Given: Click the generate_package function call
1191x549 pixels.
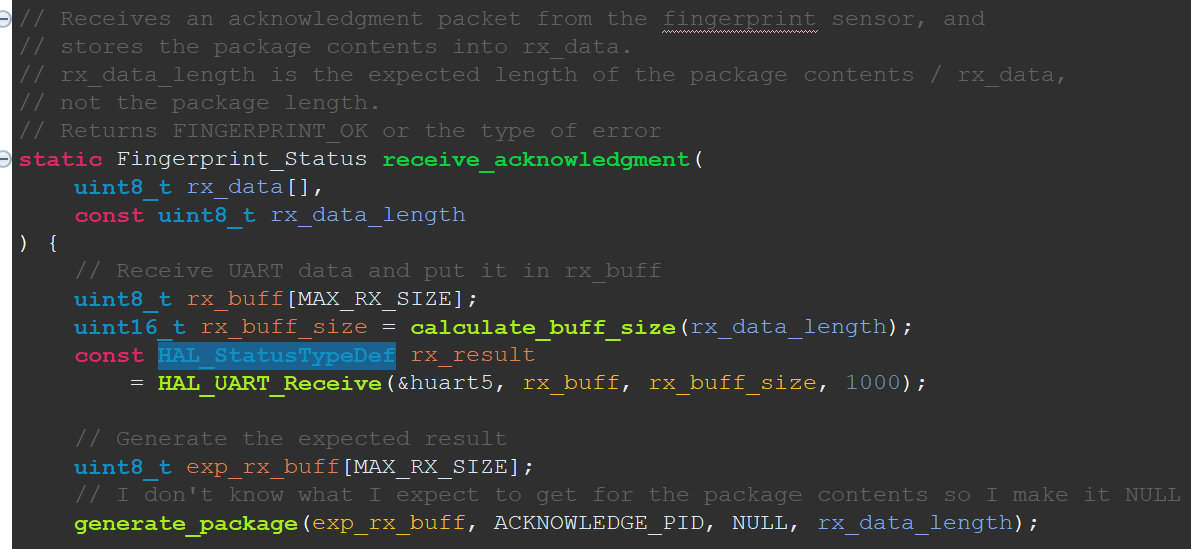Looking at the screenshot, I should pyautogui.click(x=186, y=523).
